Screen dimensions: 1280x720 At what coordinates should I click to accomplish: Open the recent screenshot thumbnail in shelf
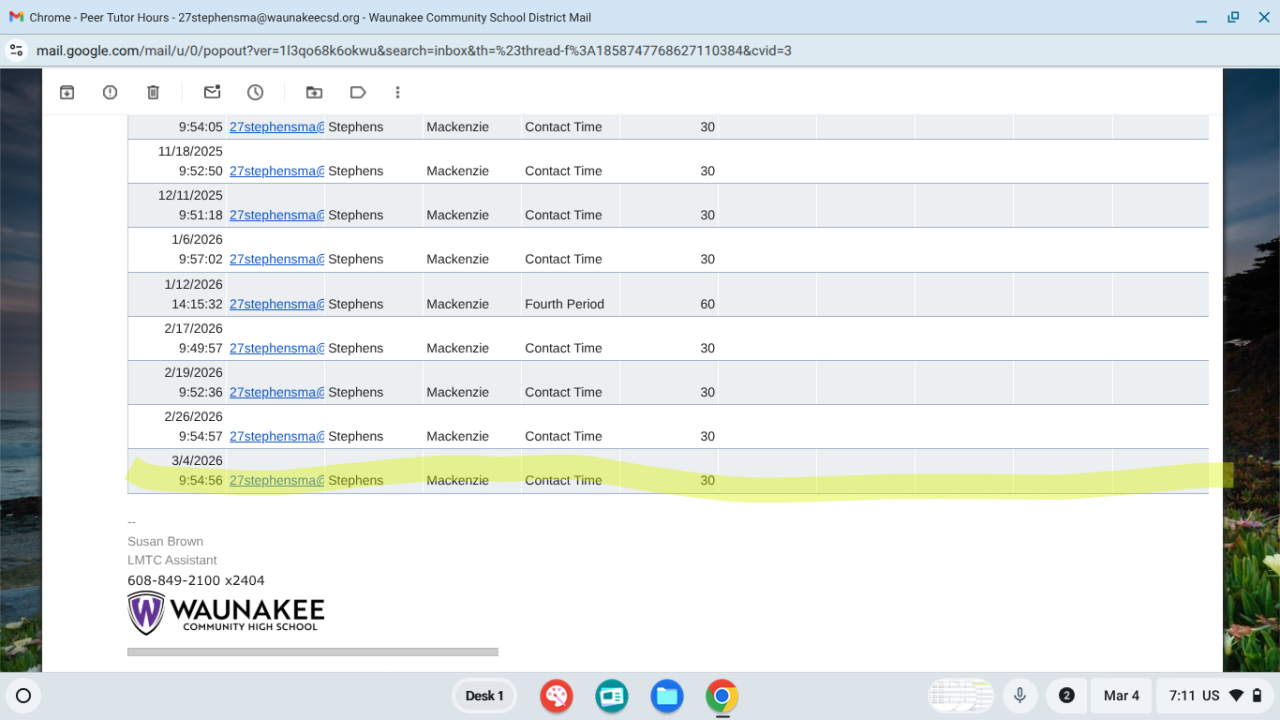pyautogui.click(x=960, y=696)
